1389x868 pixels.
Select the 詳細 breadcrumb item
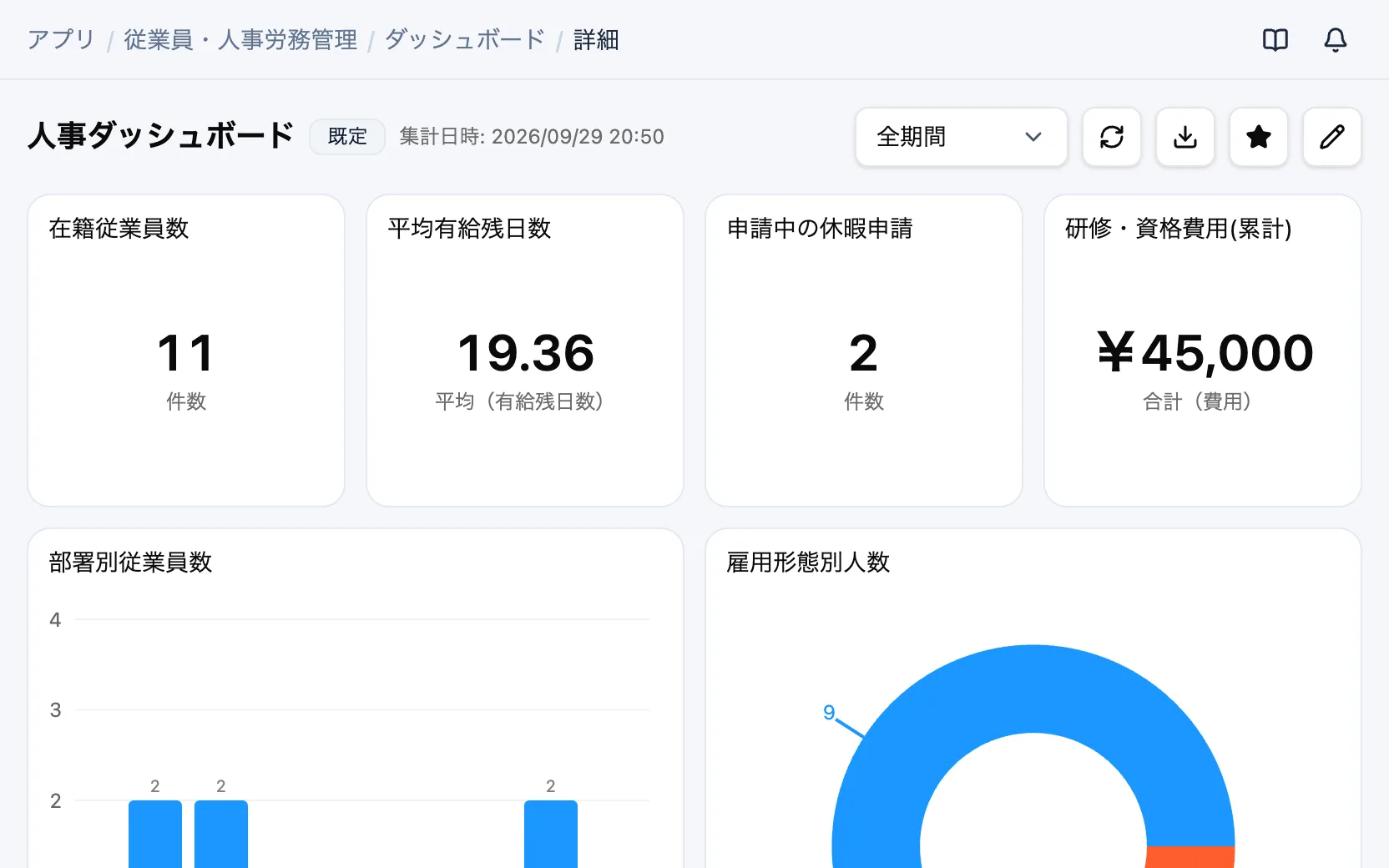596,40
